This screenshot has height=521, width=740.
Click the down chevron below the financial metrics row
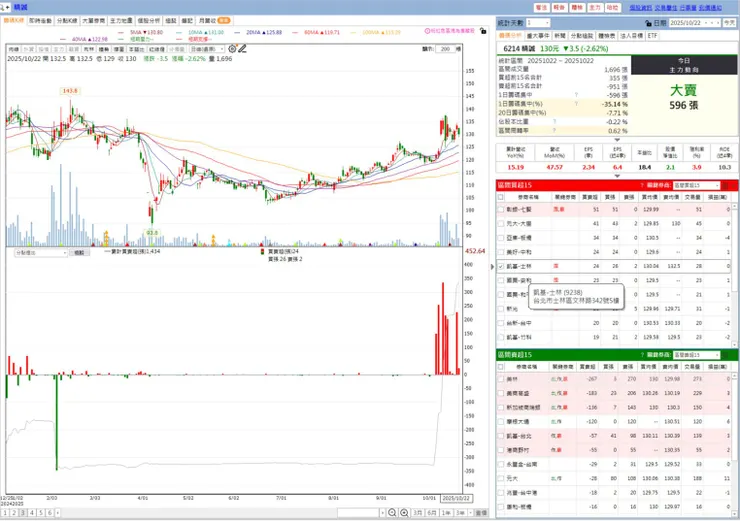[x=617, y=176]
